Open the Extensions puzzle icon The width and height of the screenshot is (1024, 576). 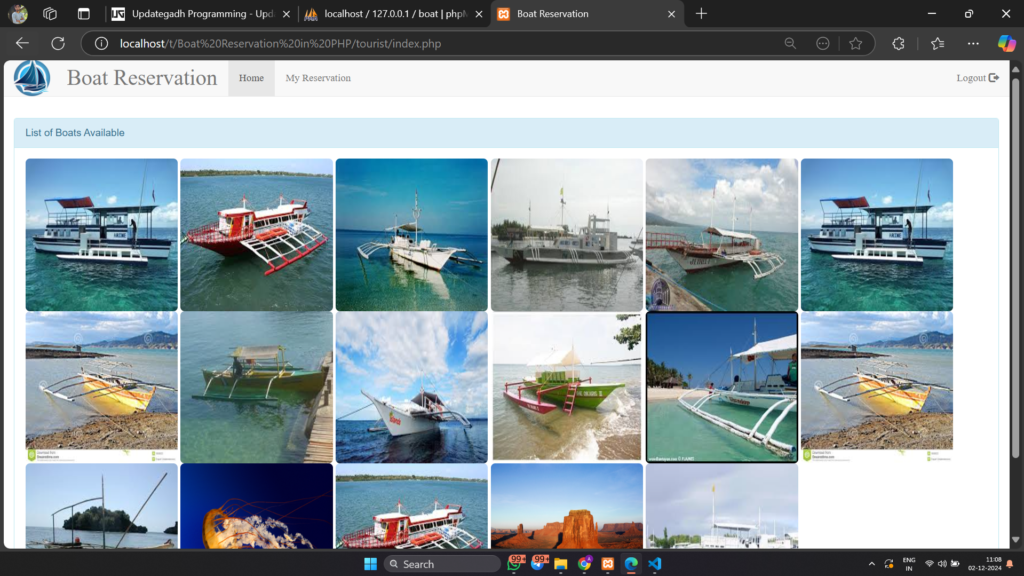tap(899, 44)
